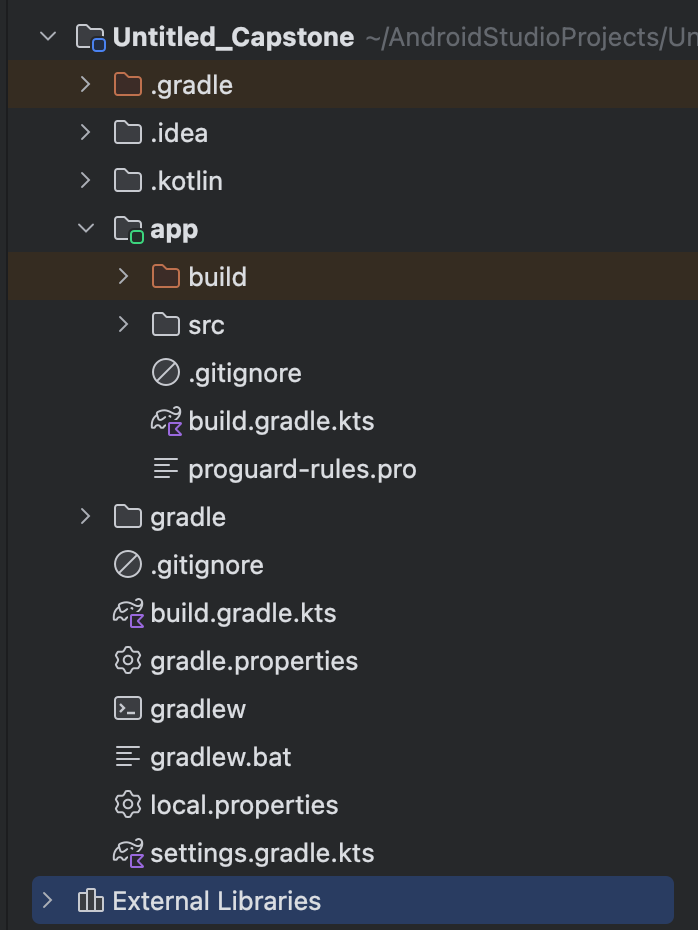Click the Gradle script icon on settings.gradle.kts

(x=130, y=853)
